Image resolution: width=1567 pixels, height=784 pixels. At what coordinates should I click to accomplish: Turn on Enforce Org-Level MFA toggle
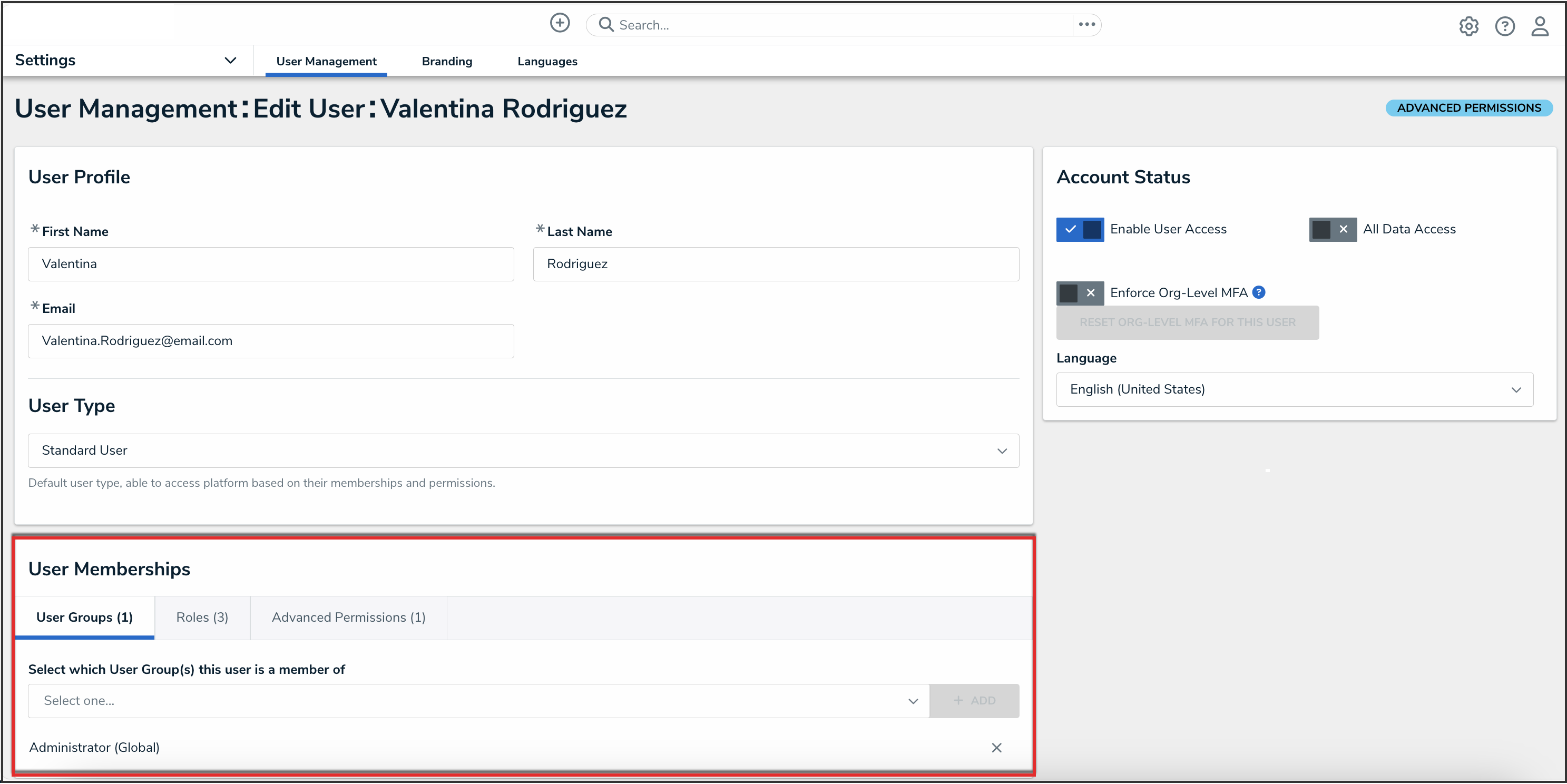coord(1080,293)
